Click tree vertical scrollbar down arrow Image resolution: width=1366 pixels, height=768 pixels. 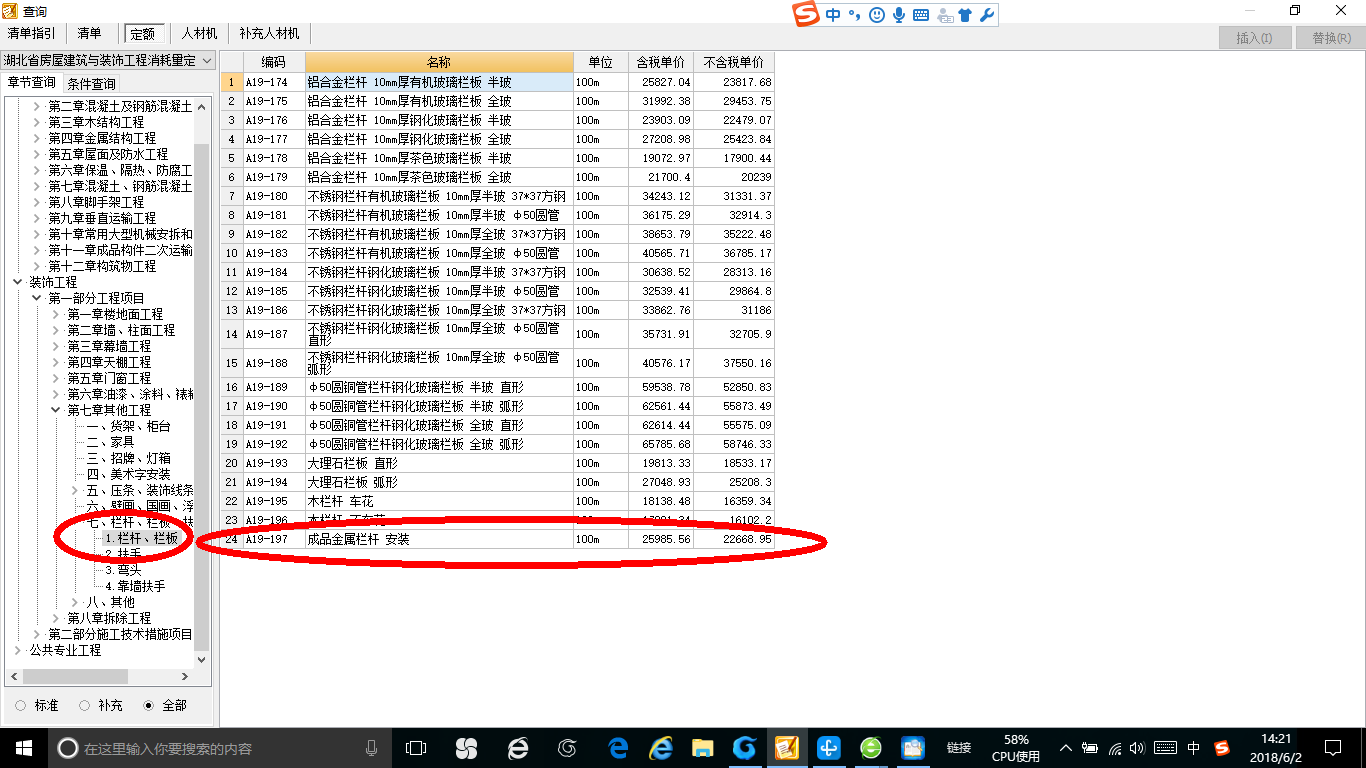(x=202, y=660)
